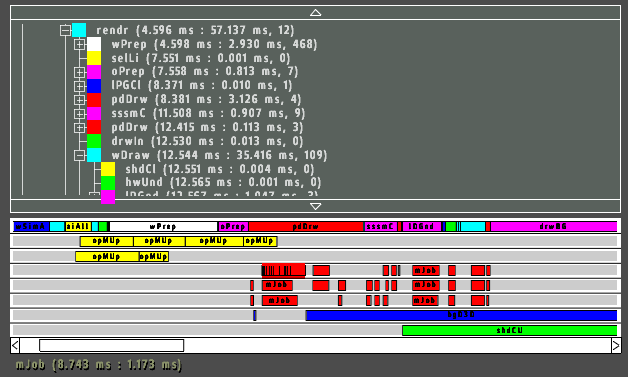The height and width of the screenshot is (377, 628).
Task: Select the selLi (7.551 ms : 0.001 ms, 0) row
Action: click(201, 58)
